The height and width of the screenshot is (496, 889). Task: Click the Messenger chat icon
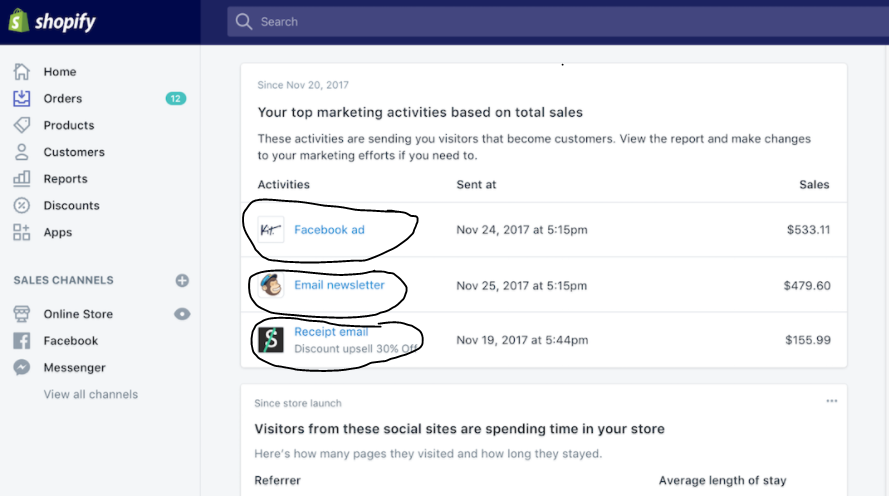[22, 367]
